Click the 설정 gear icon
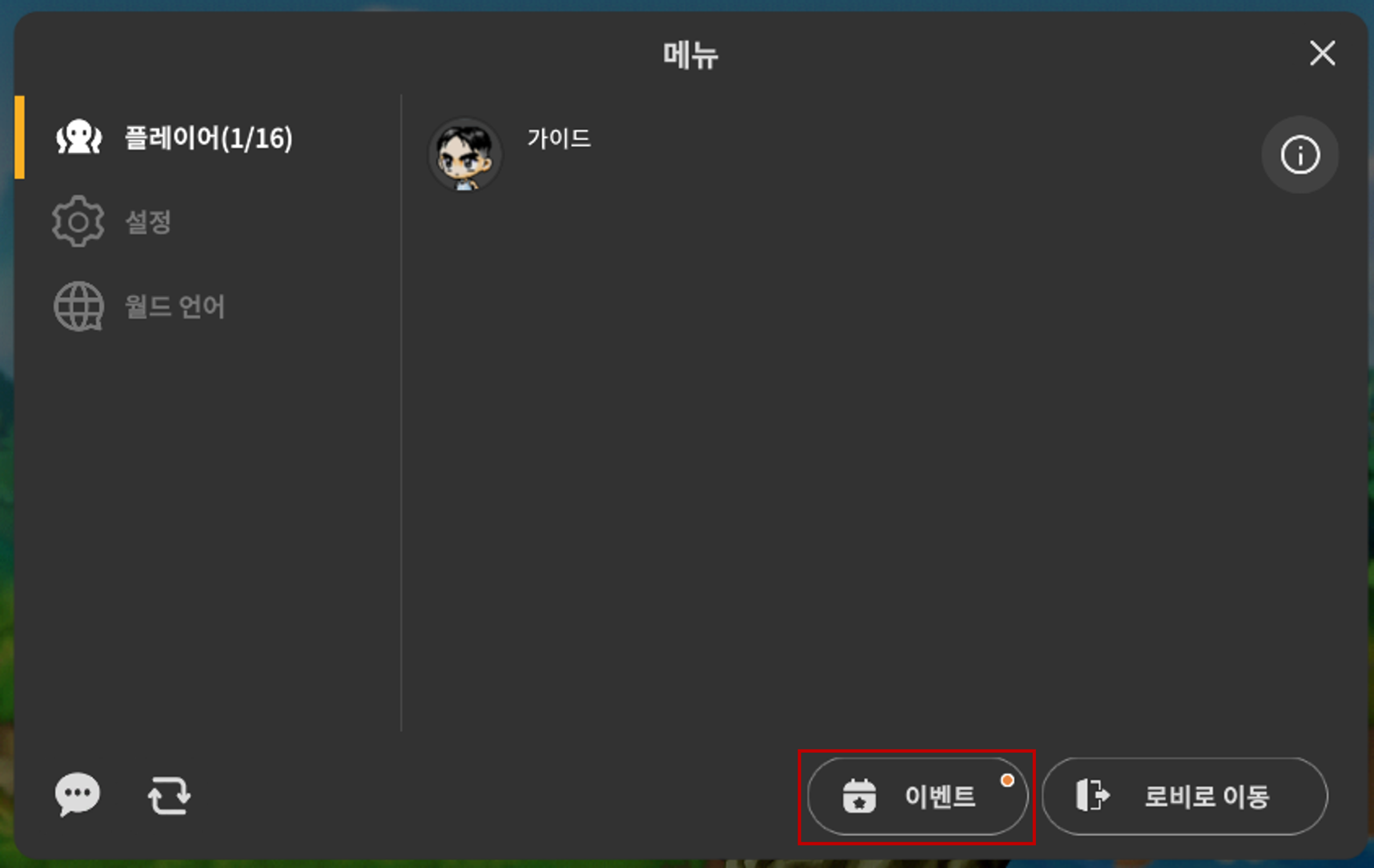 tap(78, 221)
